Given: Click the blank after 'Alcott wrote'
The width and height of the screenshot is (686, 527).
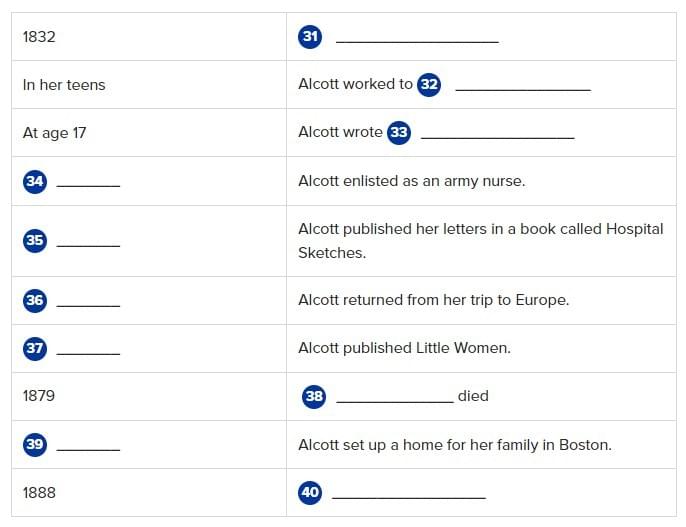Looking at the screenshot, I should (x=497, y=135).
